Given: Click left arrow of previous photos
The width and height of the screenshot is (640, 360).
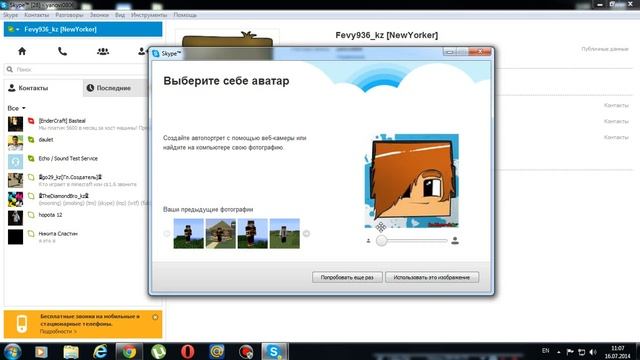Looking at the screenshot, I should (167, 233).
